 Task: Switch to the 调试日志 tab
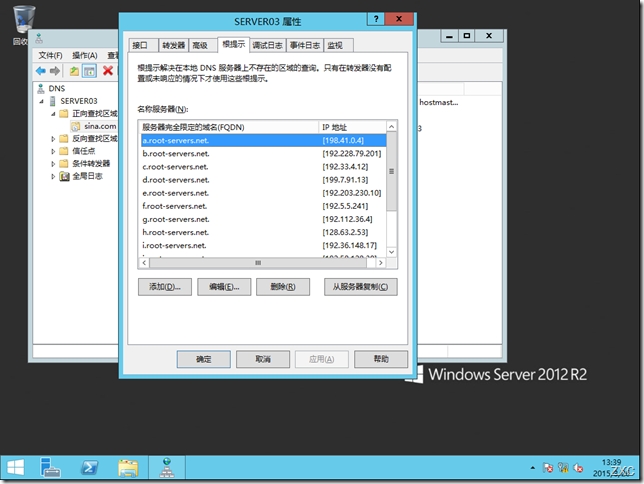(267, 45)
